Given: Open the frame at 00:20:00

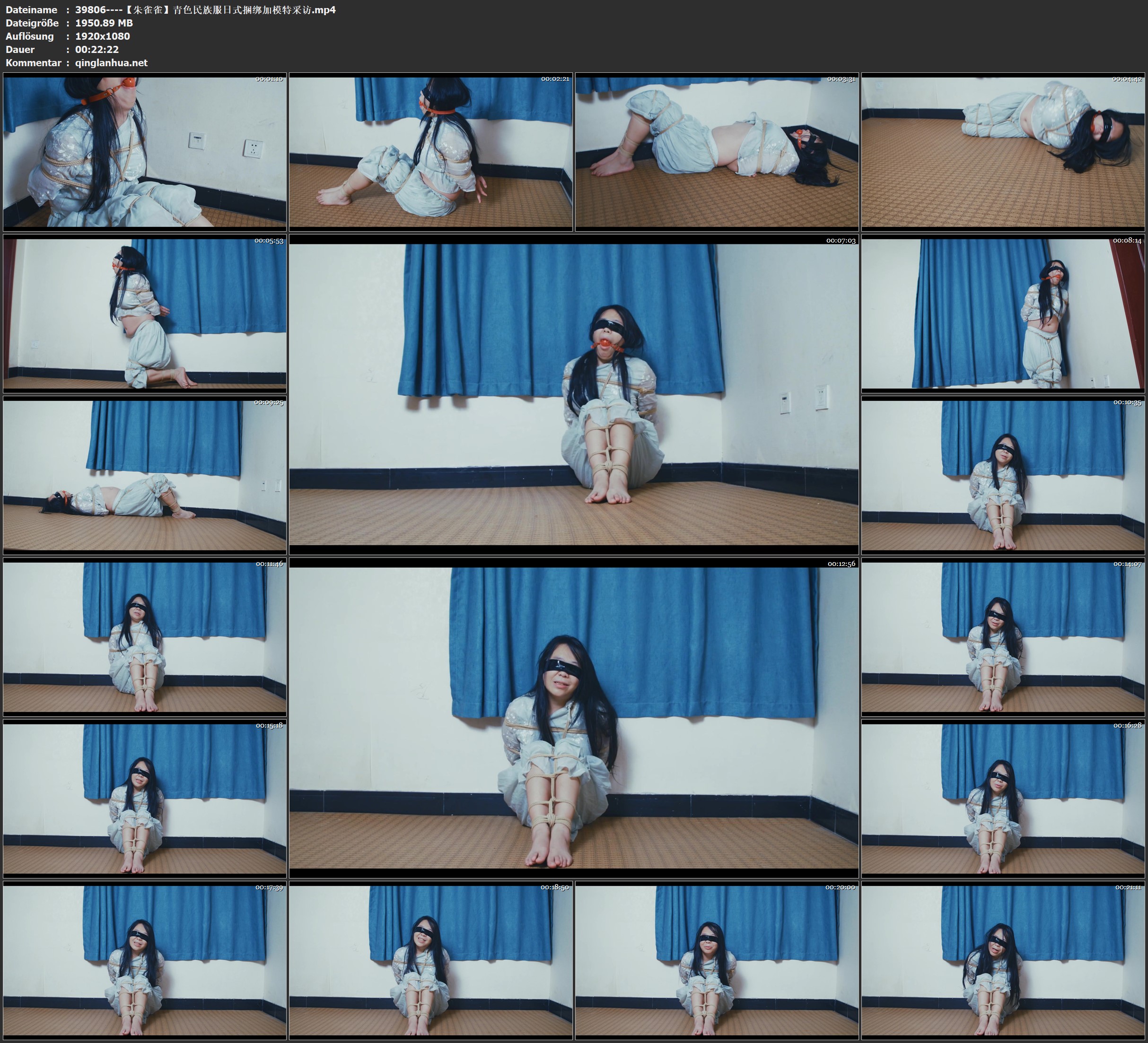Looking at the screenshot, I should 717,960.
